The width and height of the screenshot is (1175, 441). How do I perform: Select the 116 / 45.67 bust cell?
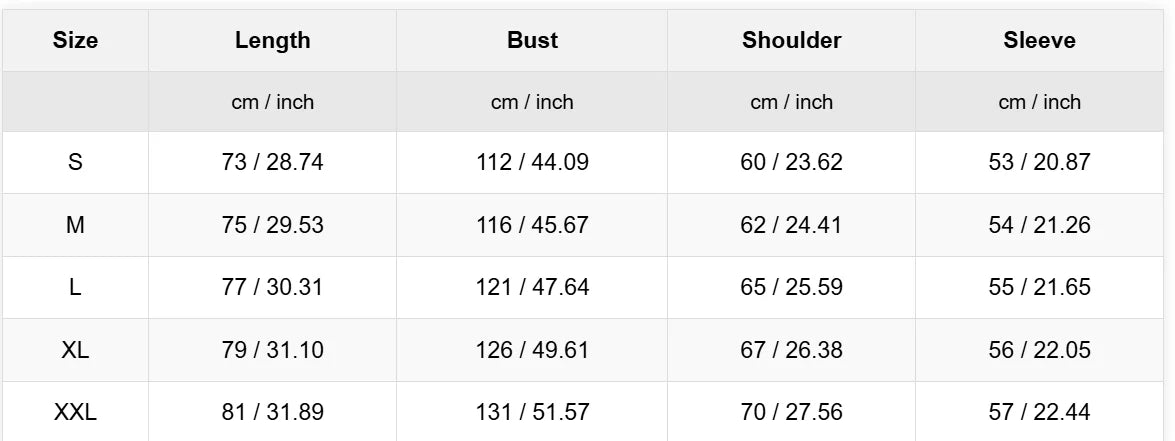pos(532,225)
